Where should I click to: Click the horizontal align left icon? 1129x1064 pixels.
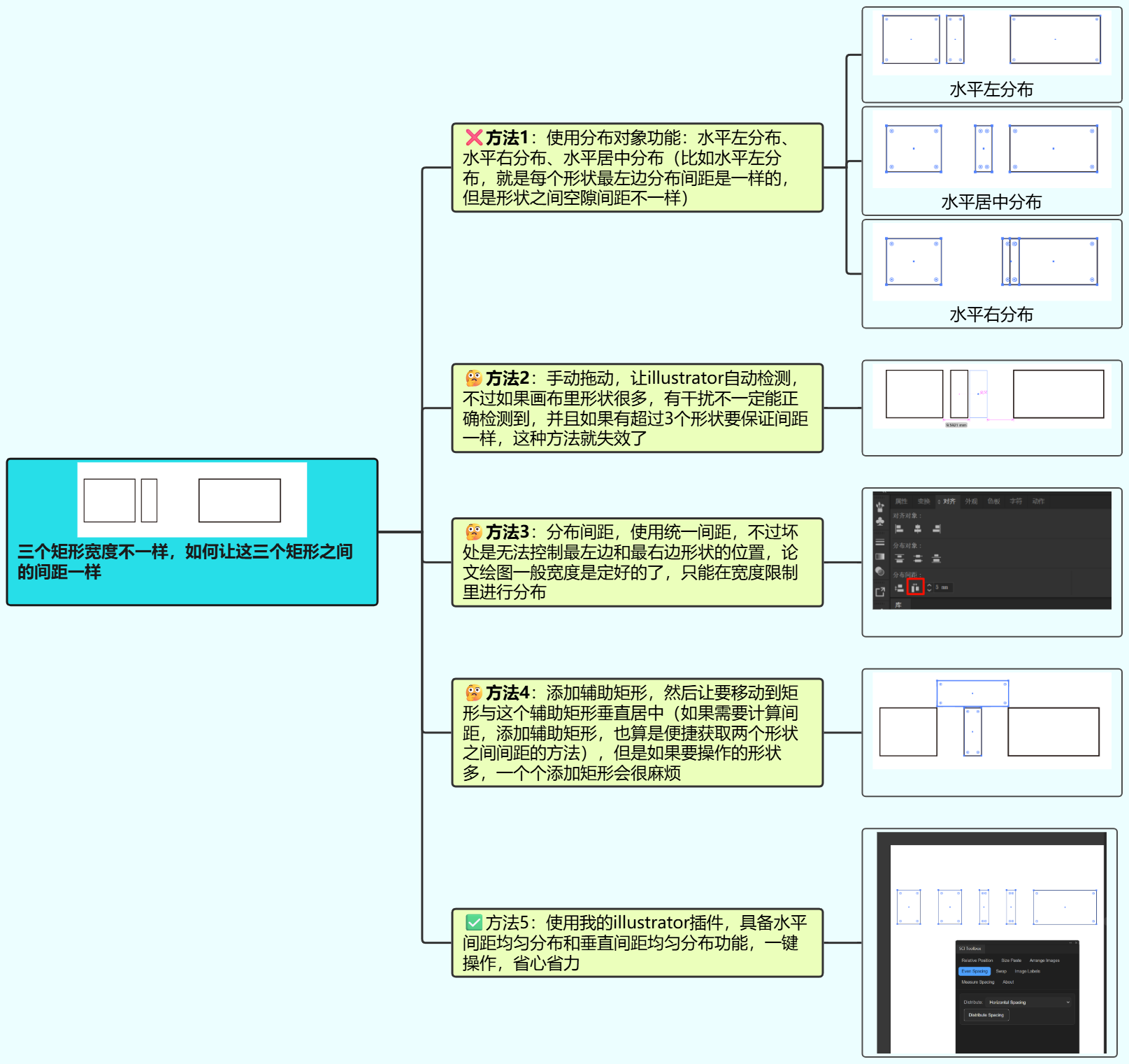coord(899,529)
